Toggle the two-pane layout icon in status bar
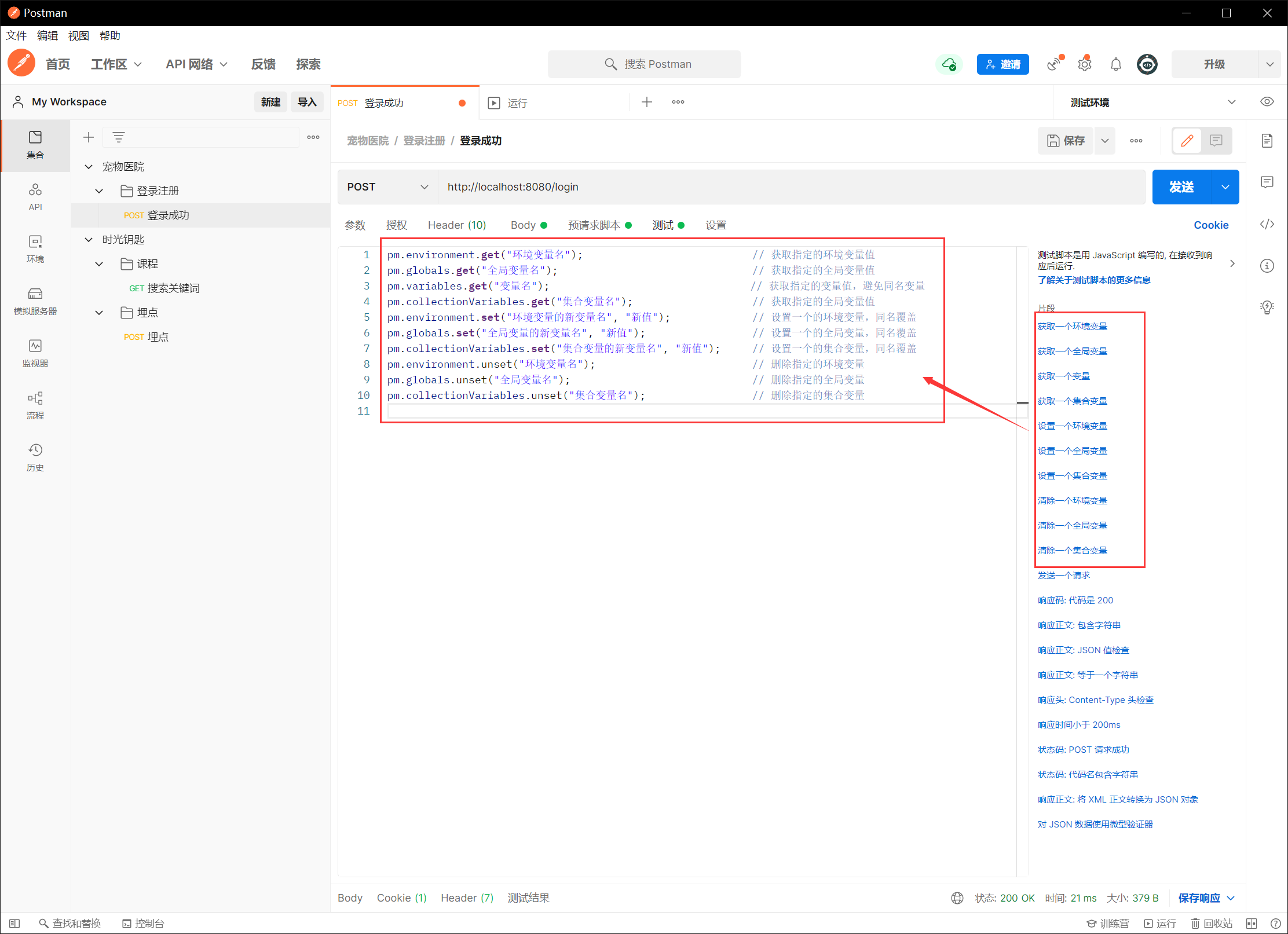1288x934 pixels. point(1252,923)
